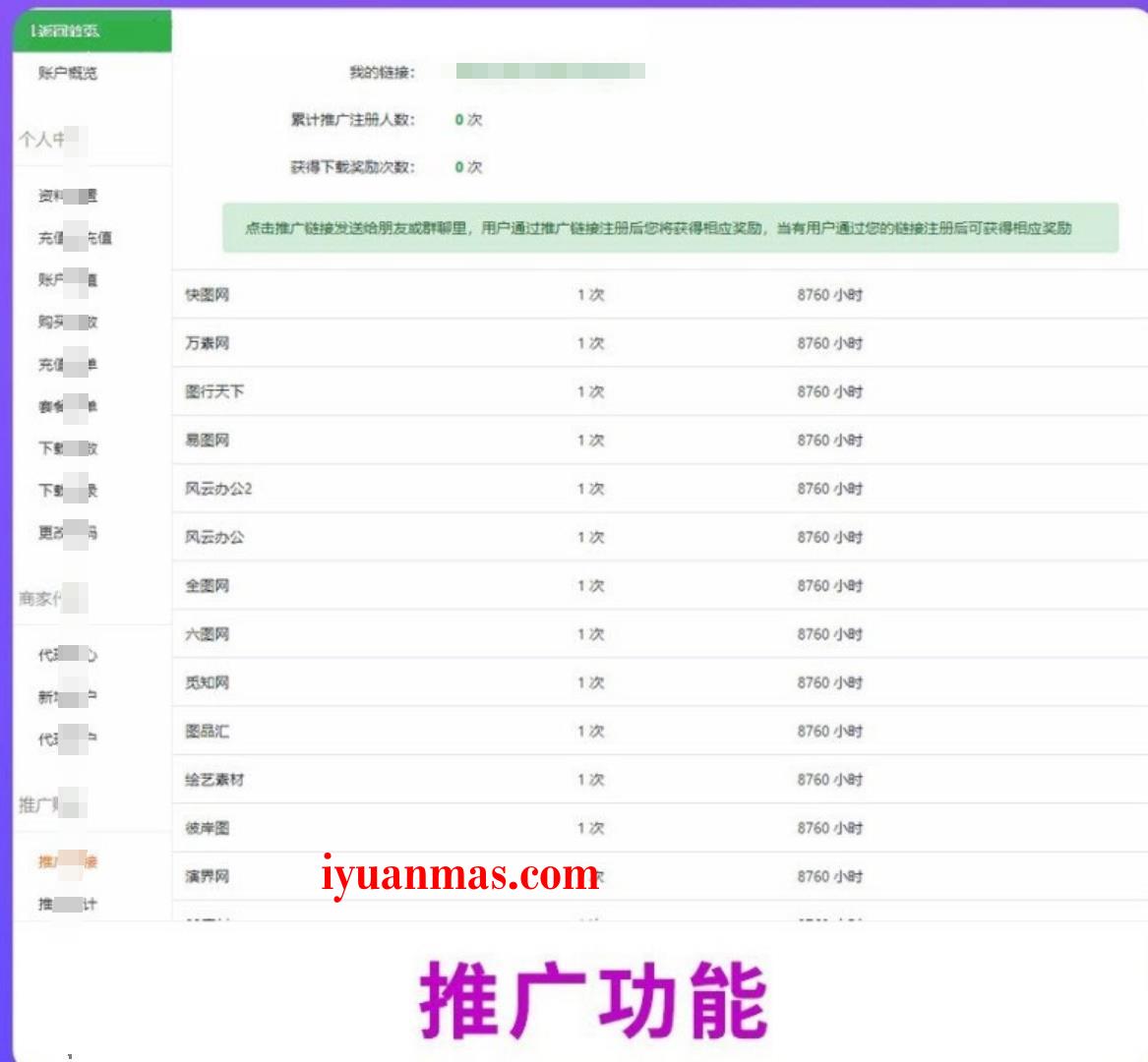This screenshot has width=1148, height=1062.
Task: Open the sidebar item starting with 资料
Action: 67,196
